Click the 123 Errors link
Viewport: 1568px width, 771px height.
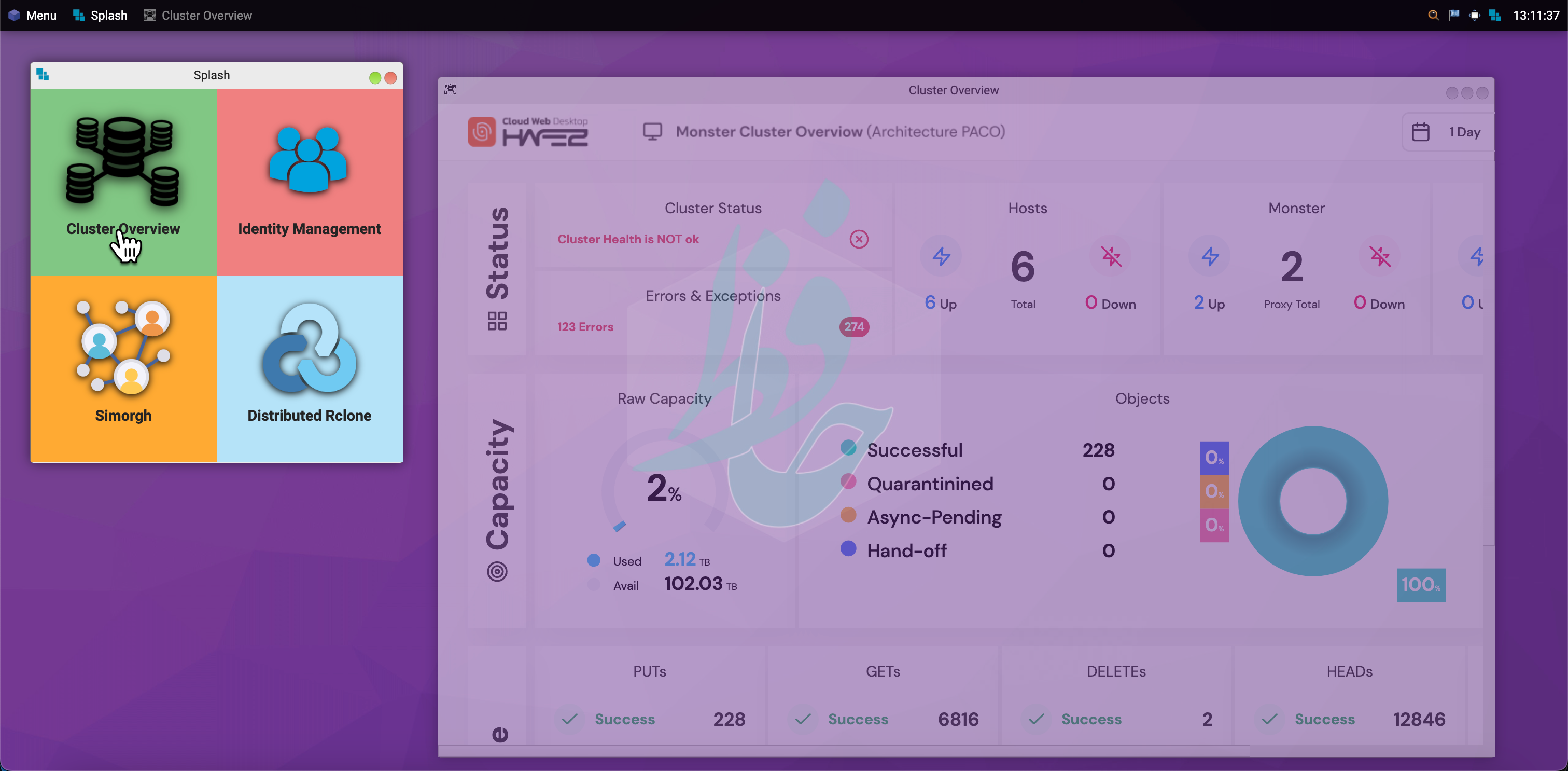[585, 327]
